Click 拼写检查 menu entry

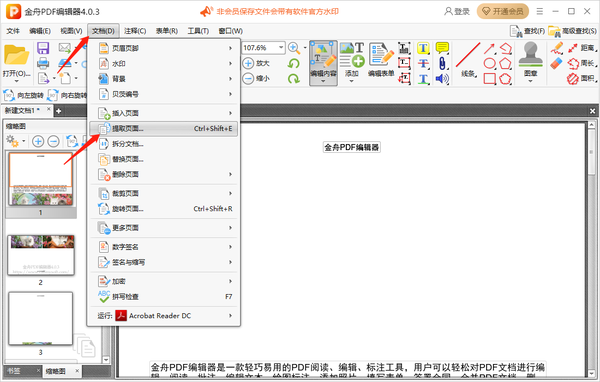click(x=163, y=297)
